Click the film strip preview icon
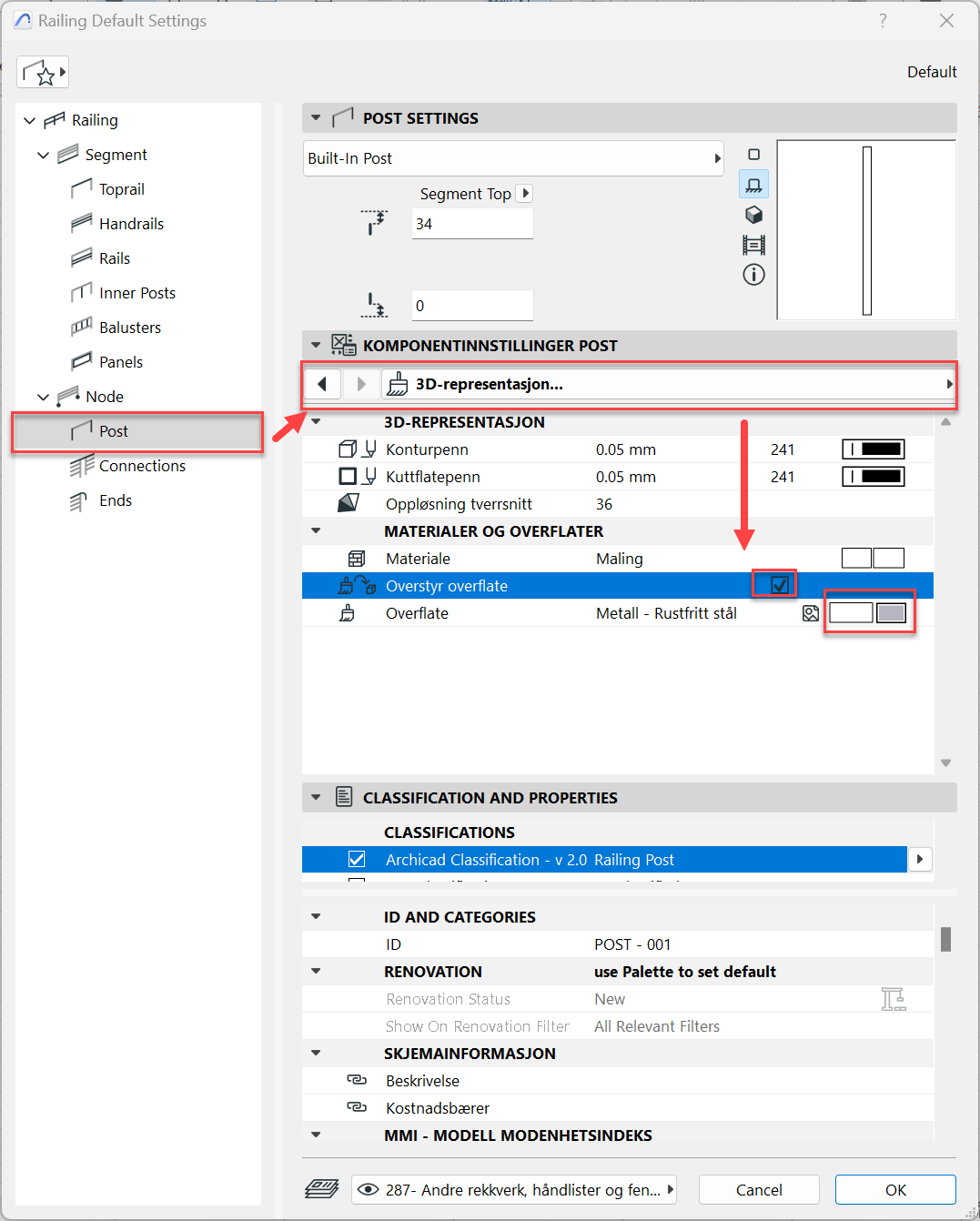 tap(753, 245)
